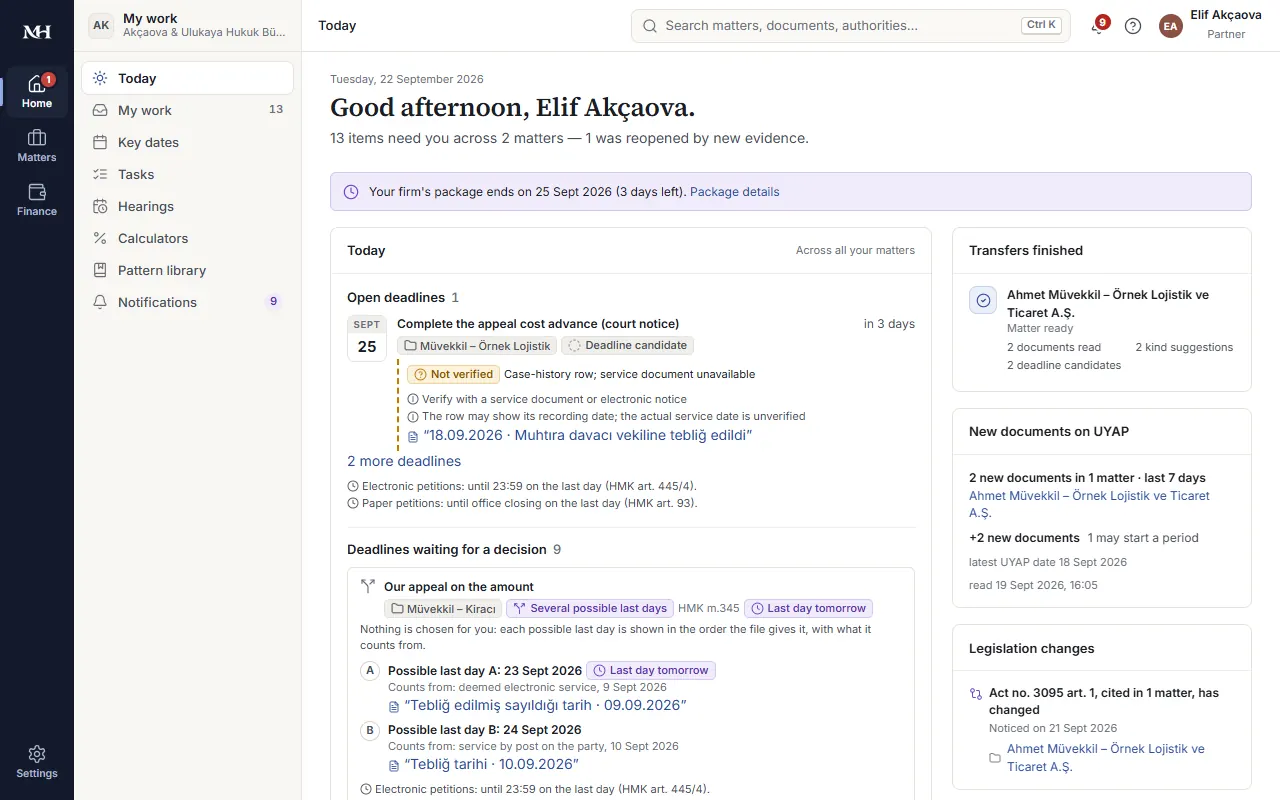1280x800 pixels.
Task: Click Complete the appeal cost advance title
Action: pos(538,324)
